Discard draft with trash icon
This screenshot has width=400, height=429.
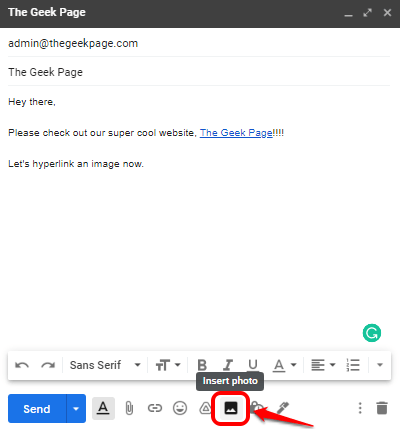pos(382,408)
